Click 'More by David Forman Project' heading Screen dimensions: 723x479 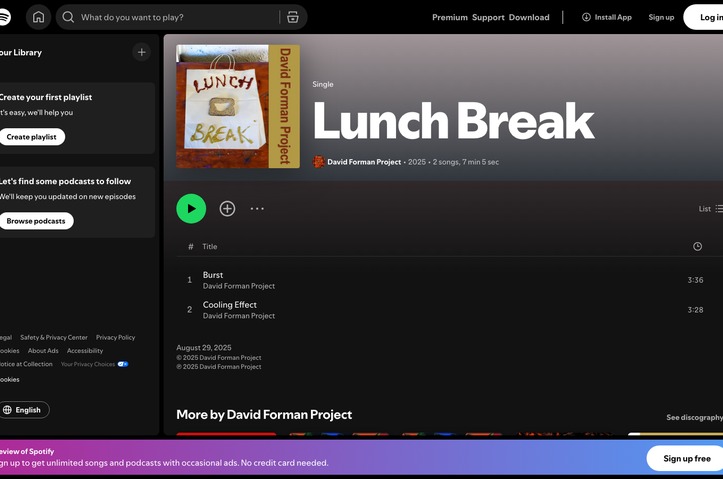pos(264,414)
